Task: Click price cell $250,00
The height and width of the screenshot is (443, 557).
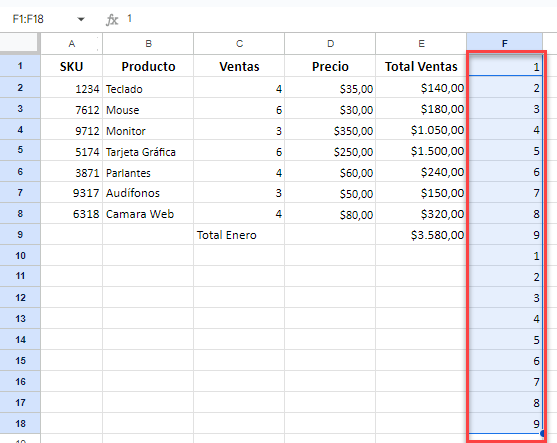Action: click(330, 150)
